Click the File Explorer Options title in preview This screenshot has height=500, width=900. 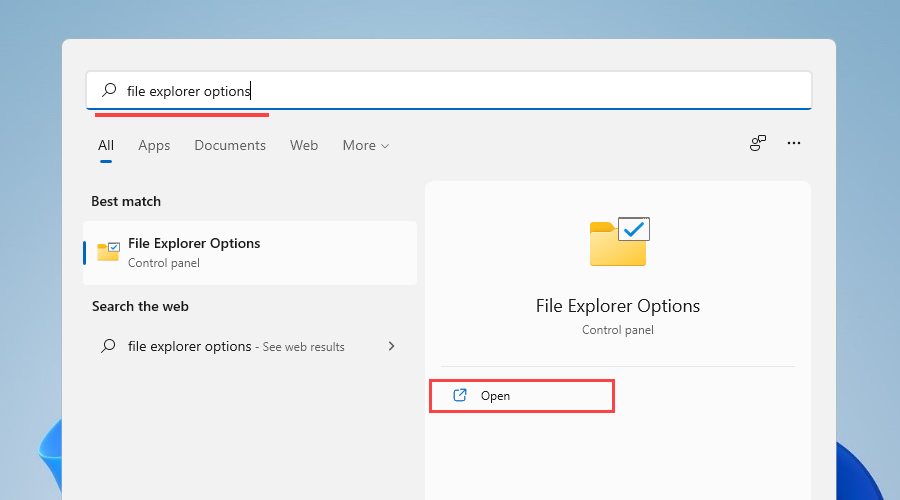click(618, 306)
